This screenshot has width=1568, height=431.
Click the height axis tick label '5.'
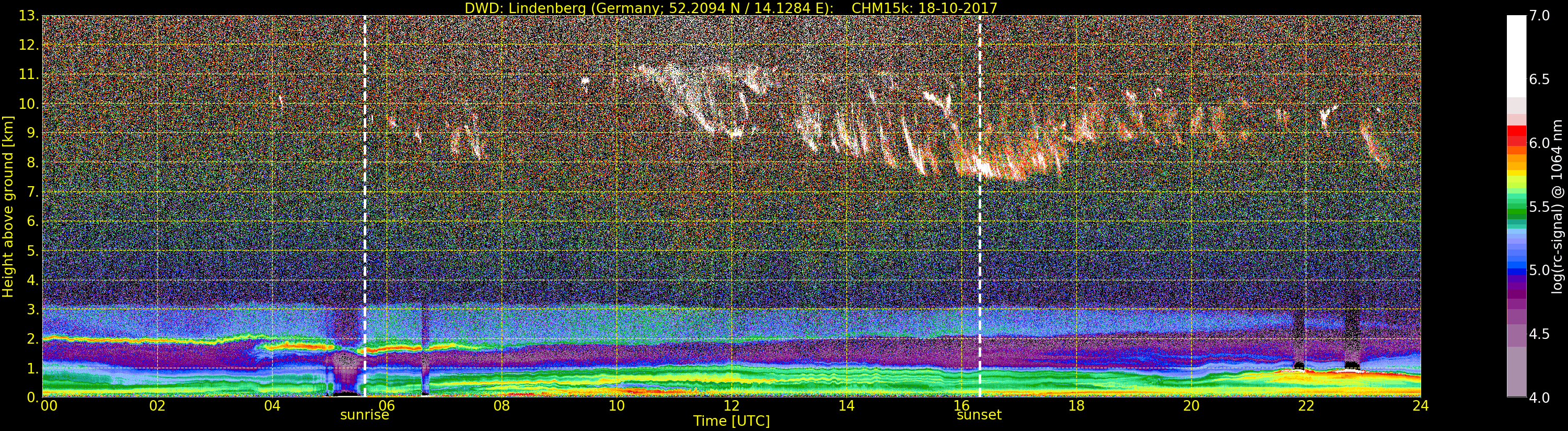32,251
